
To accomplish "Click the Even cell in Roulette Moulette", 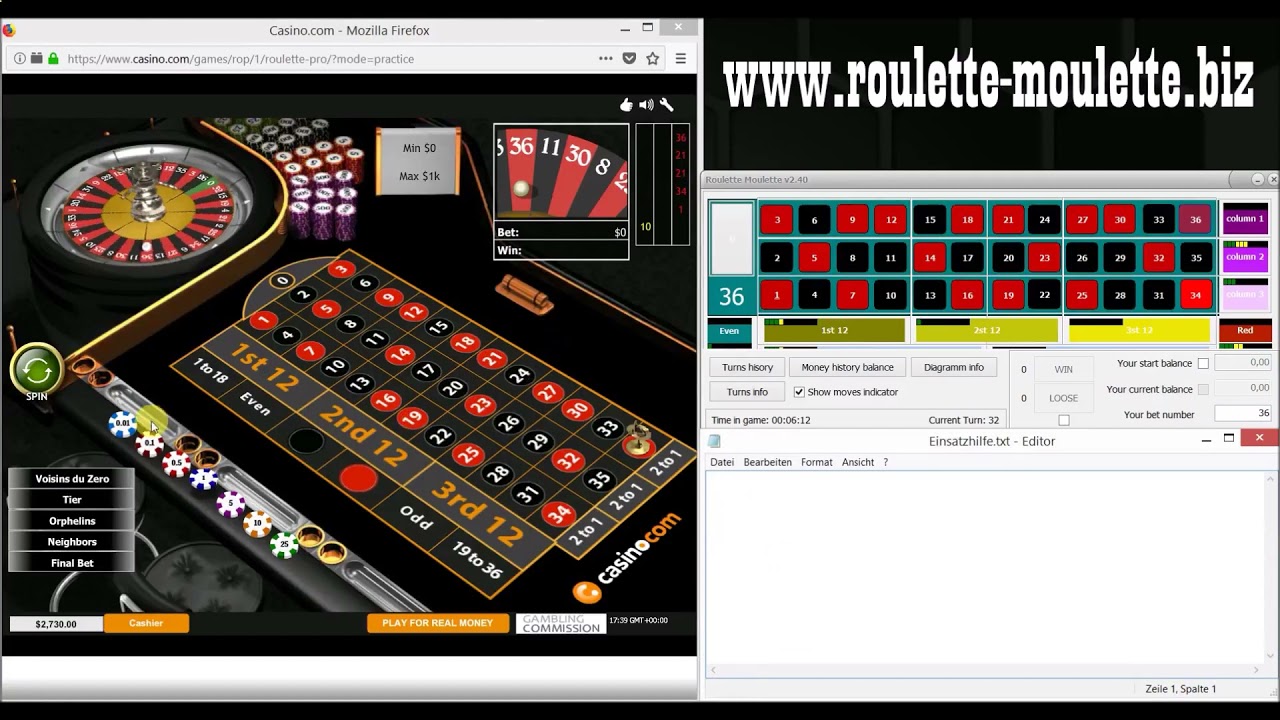I will pyautogui.click(x=729, y=330).
